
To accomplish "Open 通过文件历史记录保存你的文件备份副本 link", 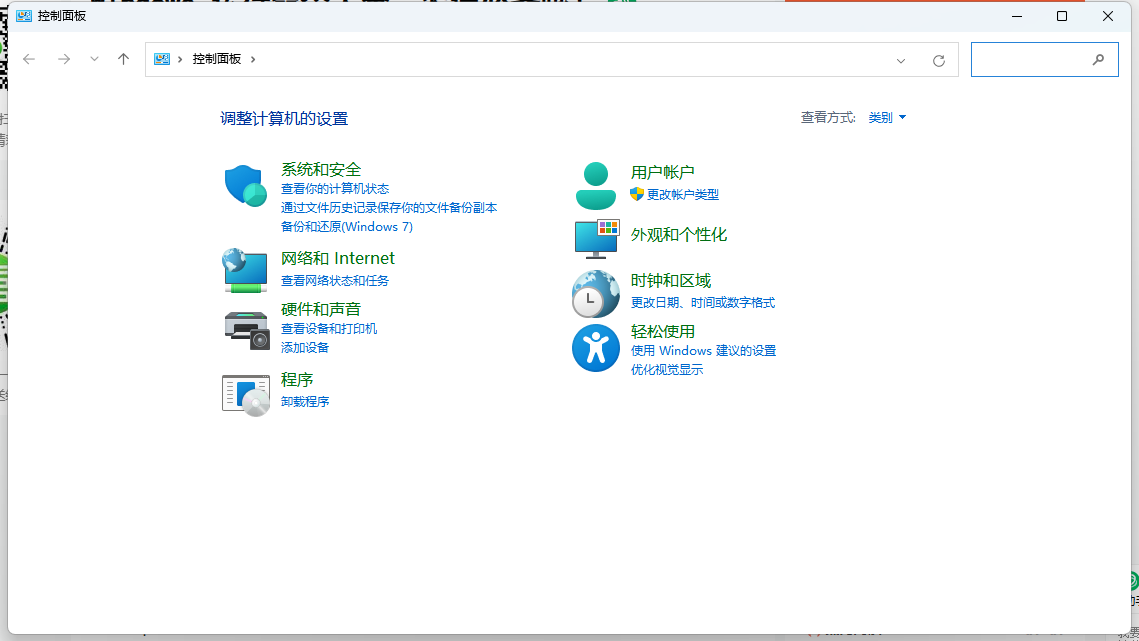I will [x=389, y=208].
